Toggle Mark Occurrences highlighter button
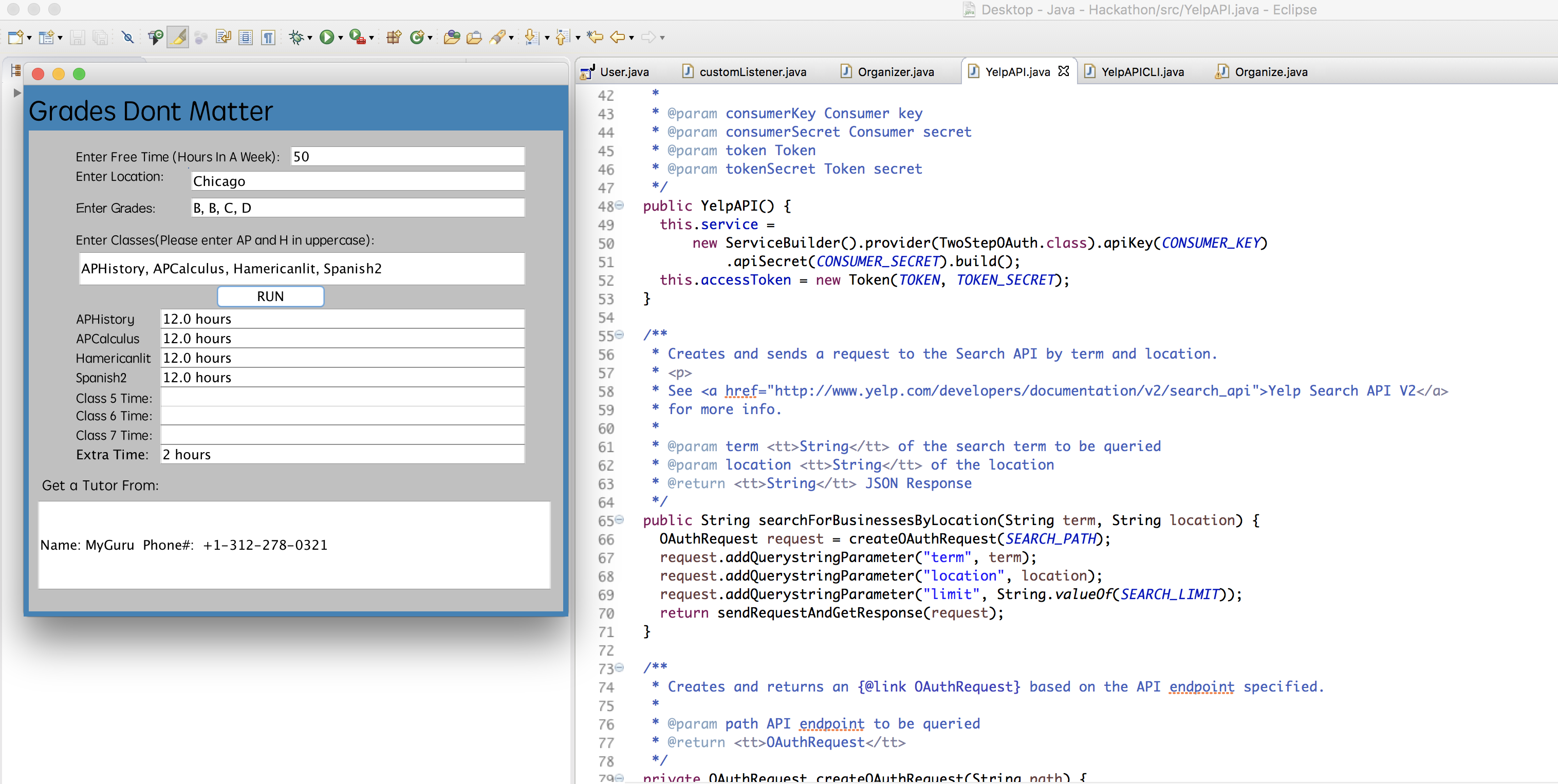 pyautogui.click(x=178, y=38)
